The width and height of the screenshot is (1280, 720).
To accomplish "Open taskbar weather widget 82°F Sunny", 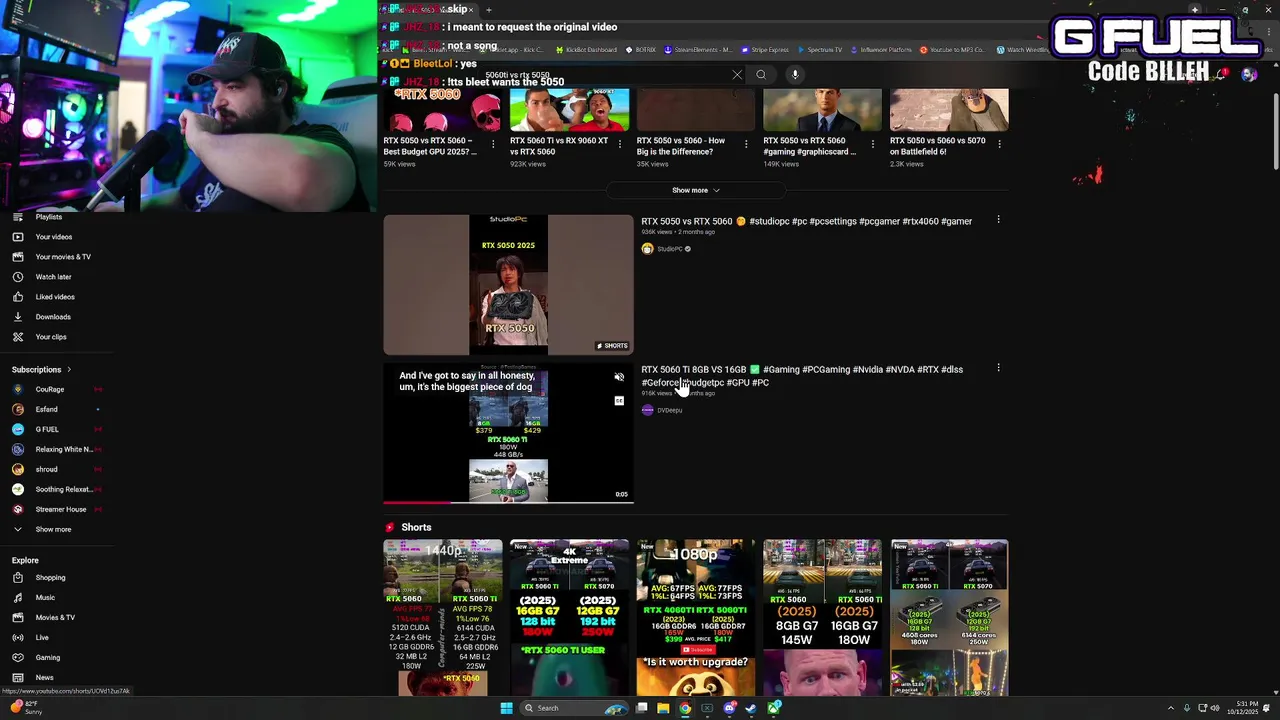I will 28,707.
